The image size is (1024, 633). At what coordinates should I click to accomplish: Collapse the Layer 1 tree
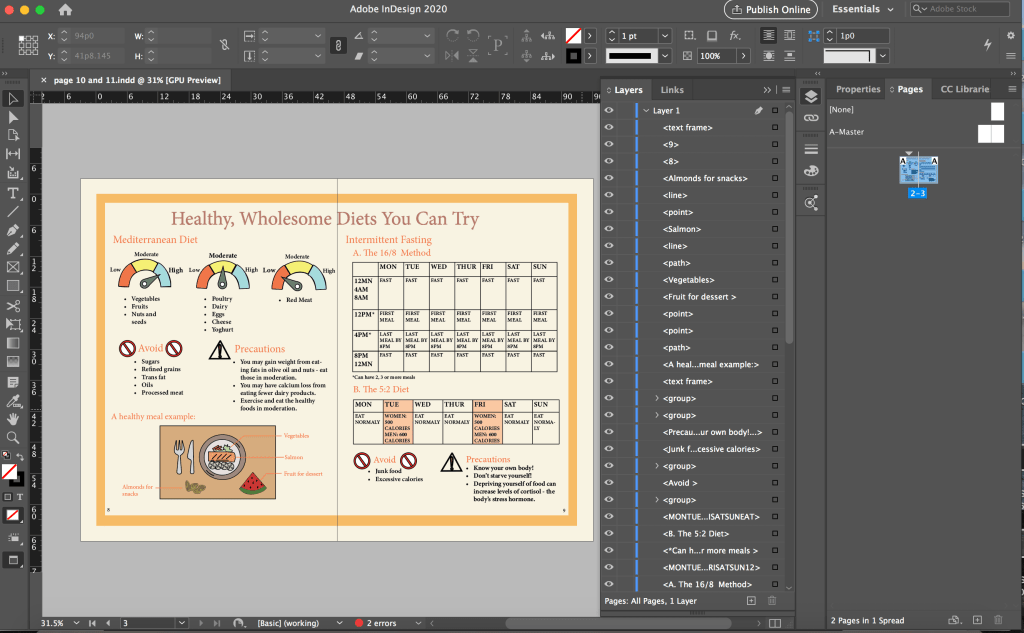pos(646,111)
